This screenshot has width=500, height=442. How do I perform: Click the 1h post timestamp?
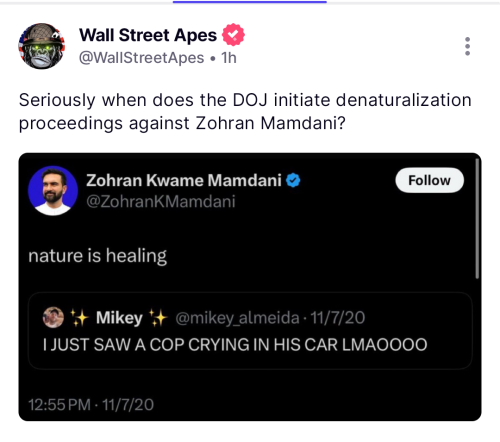point(229,58)
